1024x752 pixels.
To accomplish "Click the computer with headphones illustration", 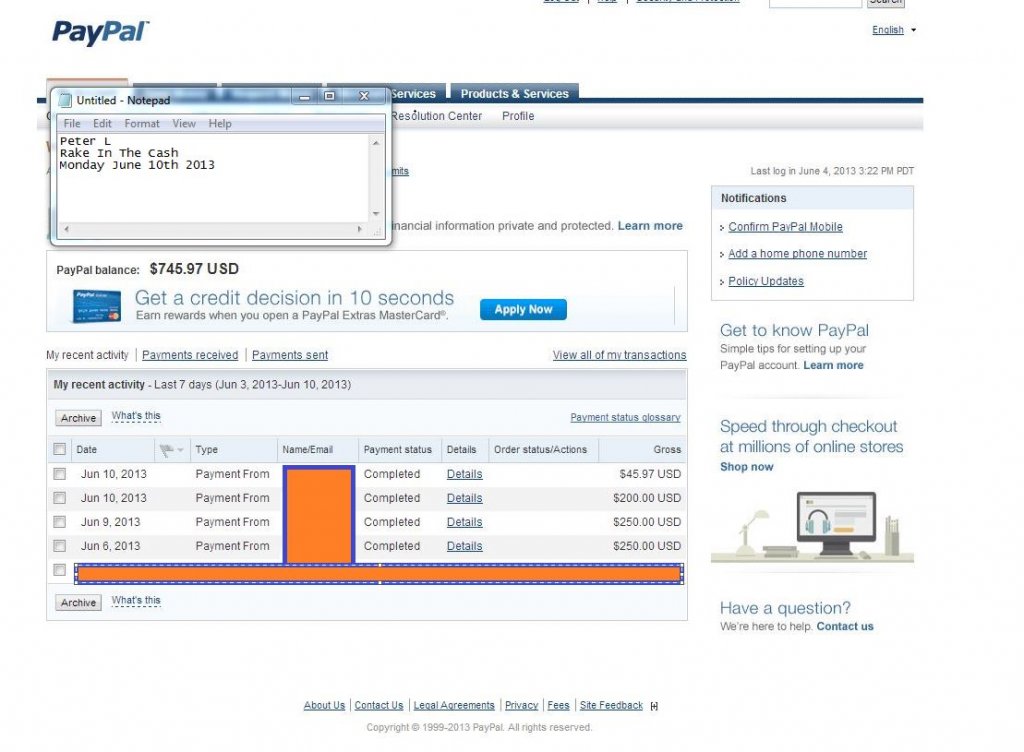I will pyautogui.click(x=836, y=524).
